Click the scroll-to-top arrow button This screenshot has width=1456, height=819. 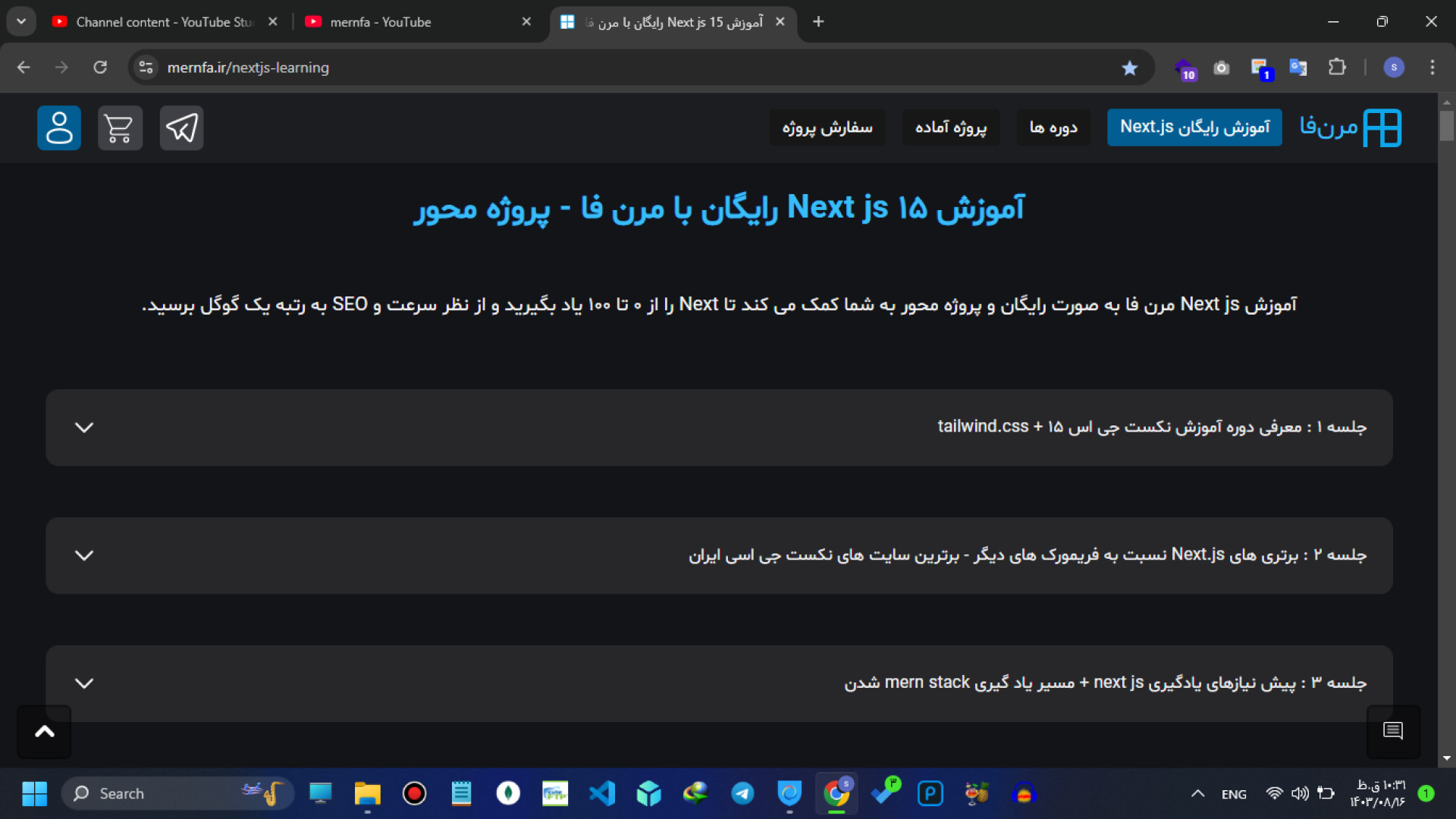coord(45,732)
